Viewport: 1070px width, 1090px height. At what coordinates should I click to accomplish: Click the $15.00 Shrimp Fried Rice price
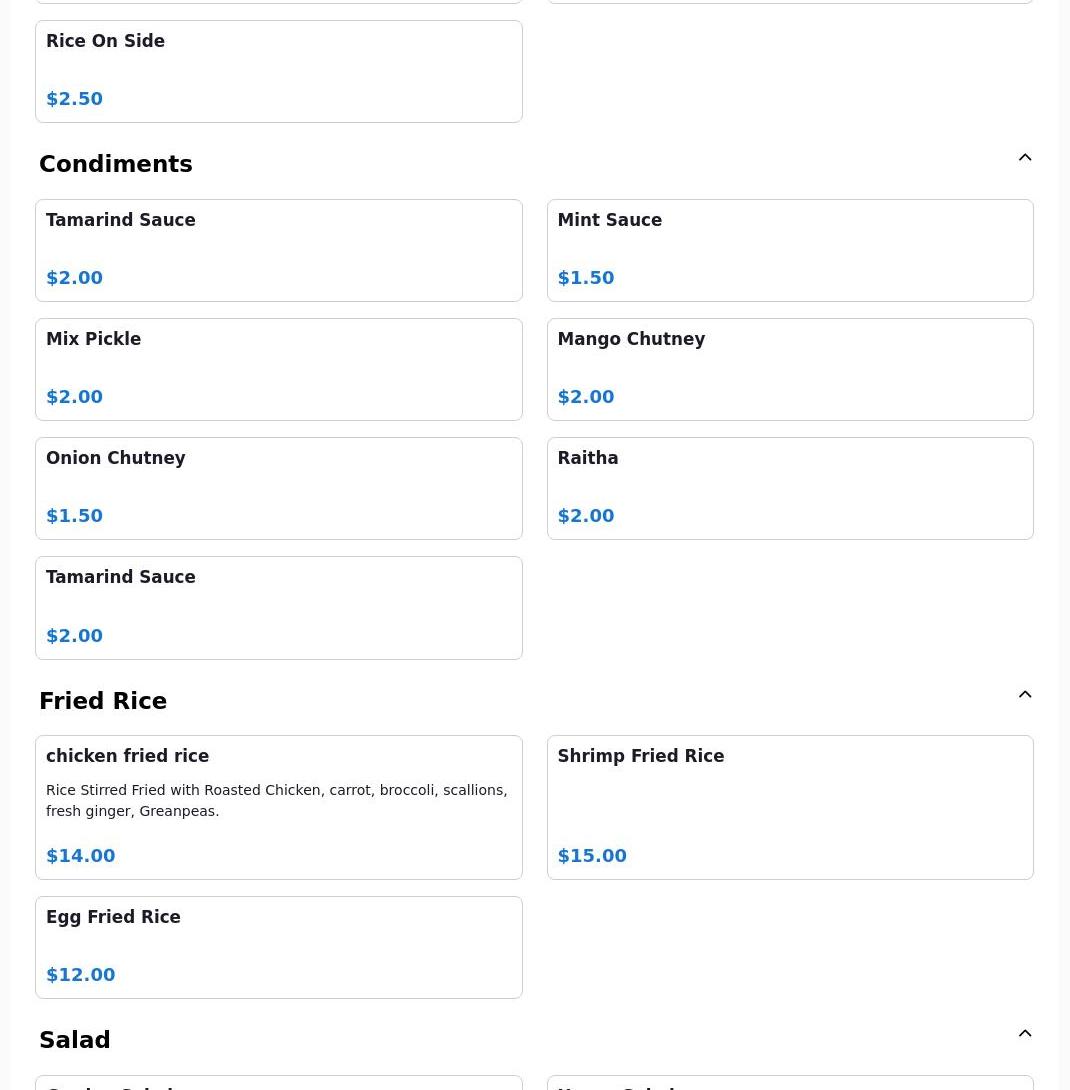pyautogui.click(x=592, y=856)
